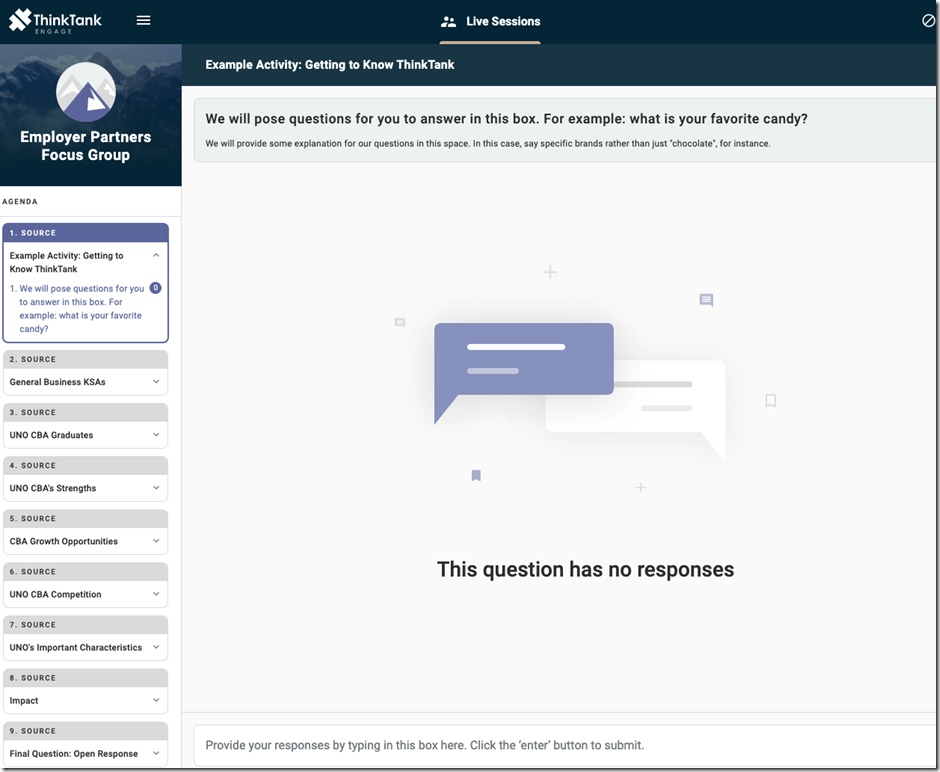Collapse the Example Activity agenda item
Screen dimensions: 940x772
tap(156, 255)
